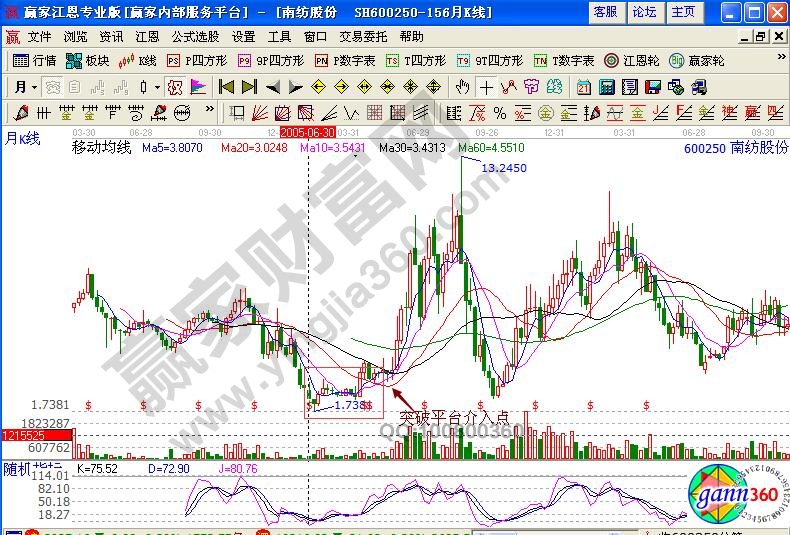Click the 随机 indicator label
Screen dimensions: 790x535
coord(17,467)
